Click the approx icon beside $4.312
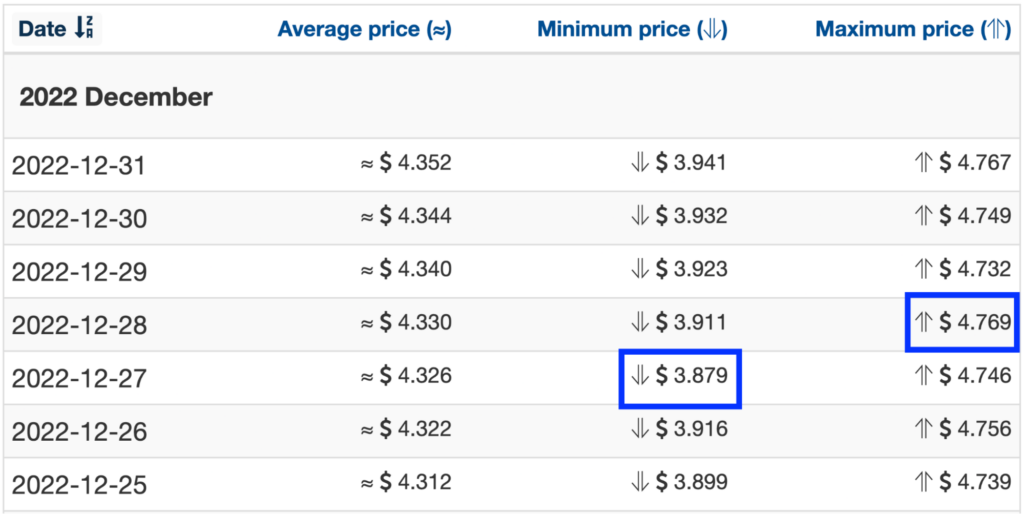1024x514 pixels. pyautogui.click(x=366, y=483)
